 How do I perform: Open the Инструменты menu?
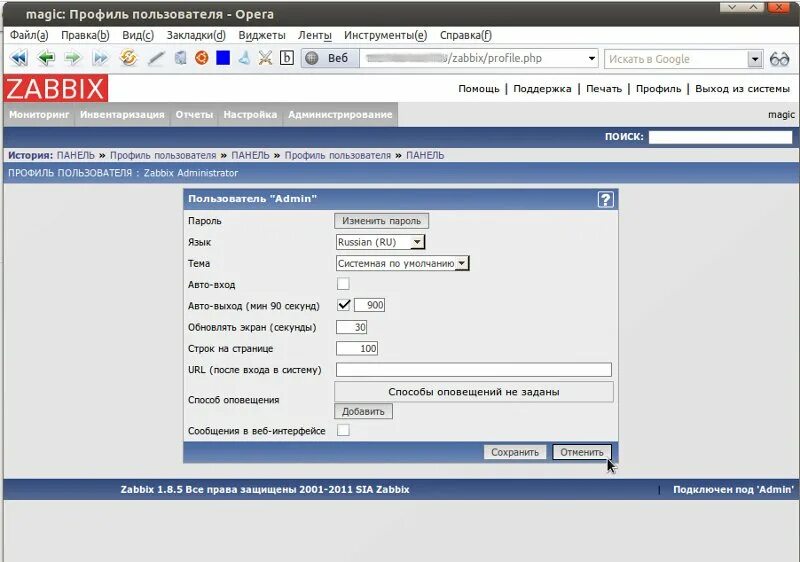385,35
